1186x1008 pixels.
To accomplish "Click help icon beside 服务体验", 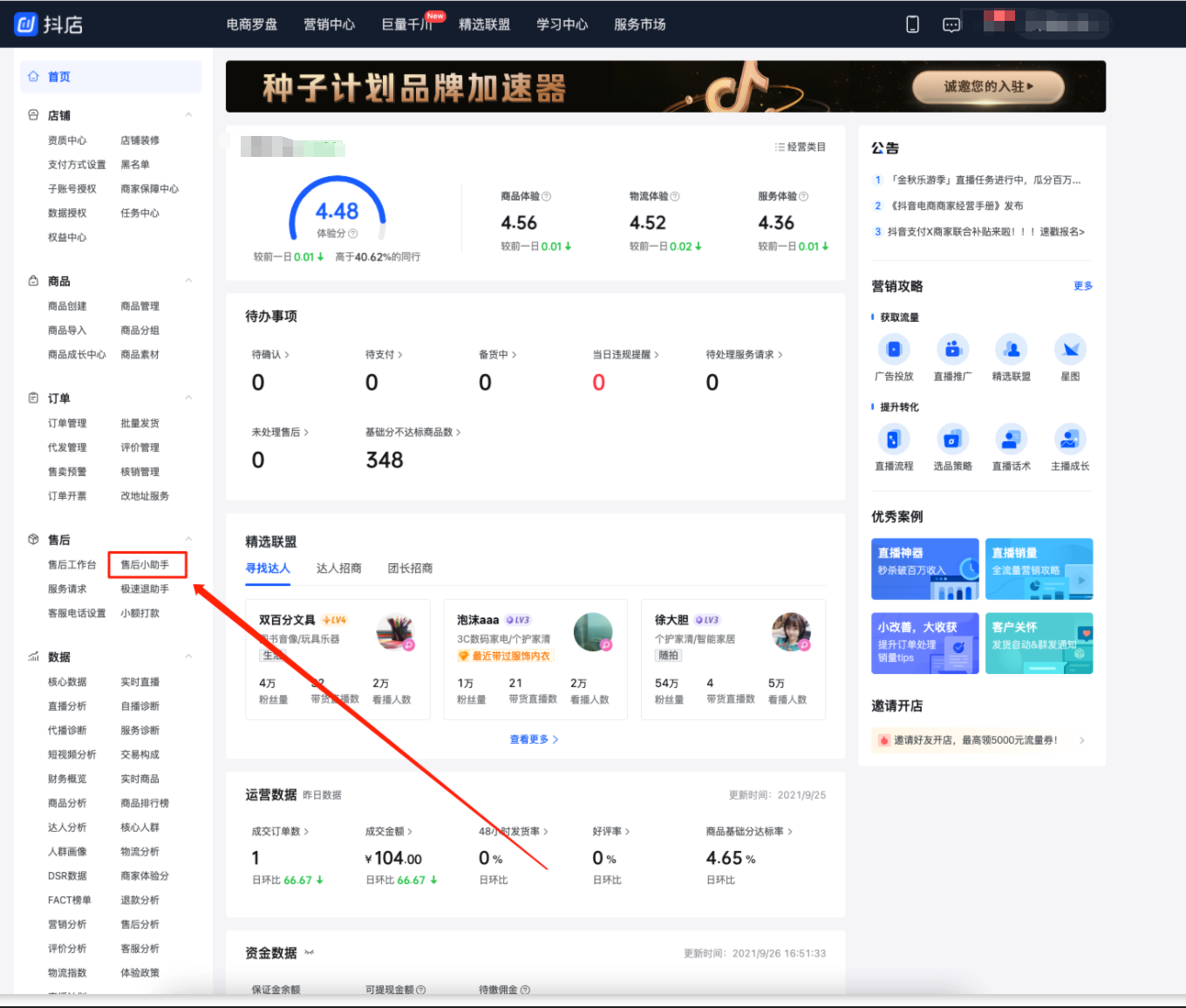I will tap(804, 196).
